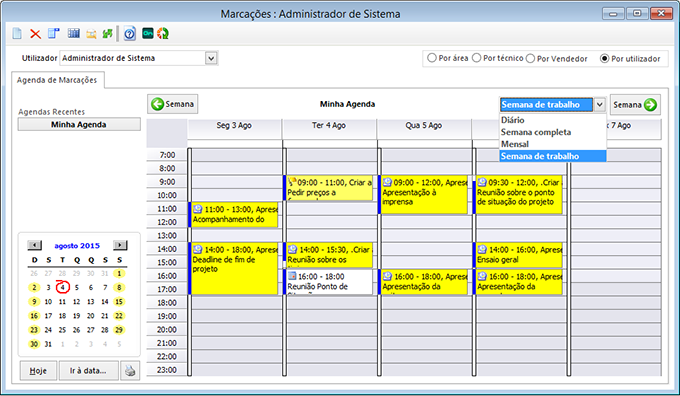Click the 'agosto 2015' month title

point(77,245)
